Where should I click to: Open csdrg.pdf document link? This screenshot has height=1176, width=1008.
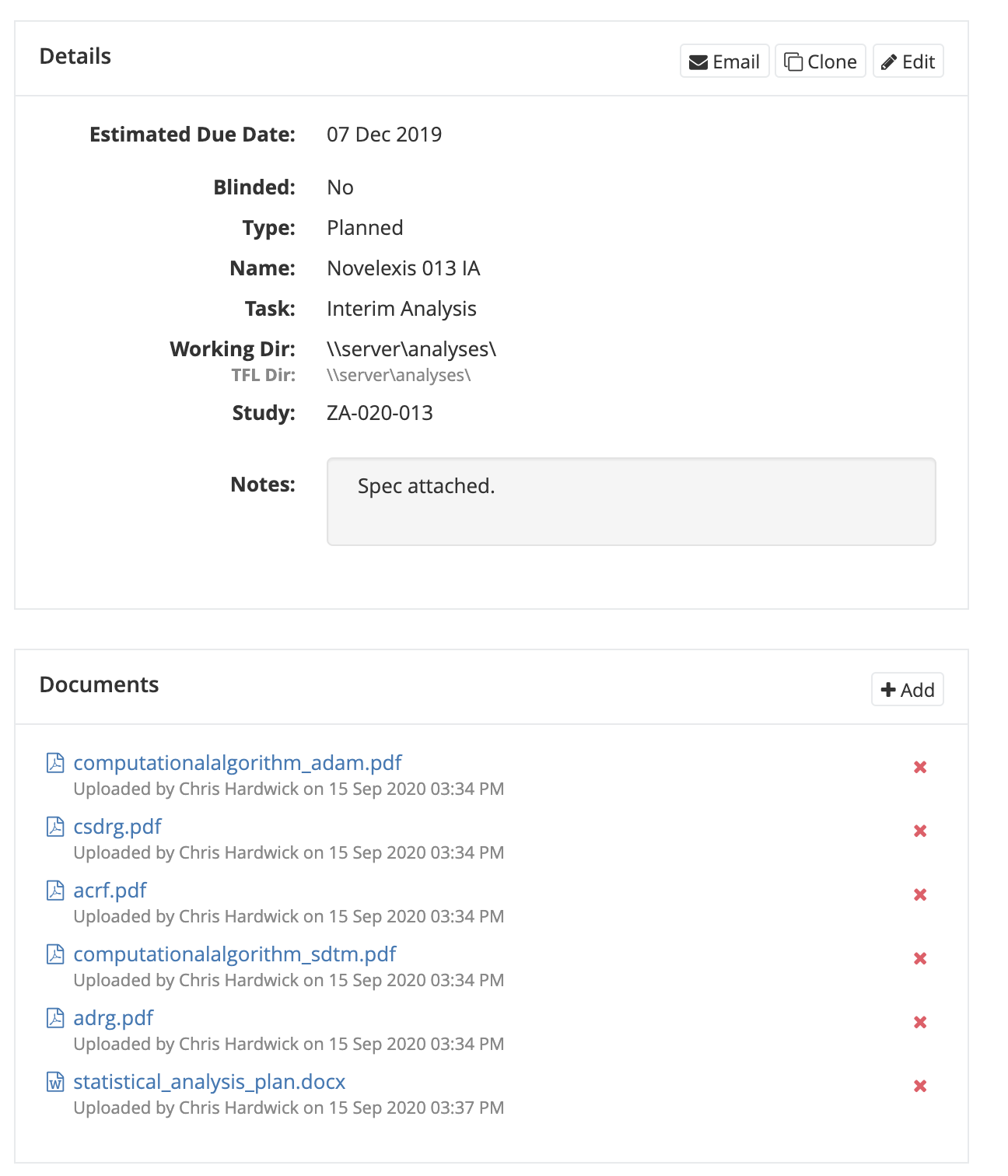click(x=117, y=827)
